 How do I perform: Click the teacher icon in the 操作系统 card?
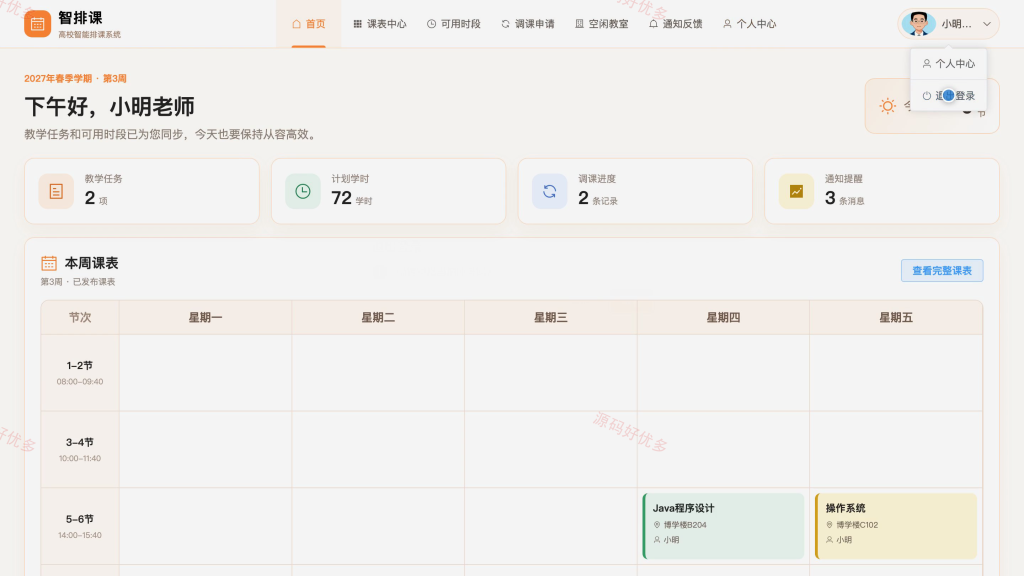click(x=829, y=539)
